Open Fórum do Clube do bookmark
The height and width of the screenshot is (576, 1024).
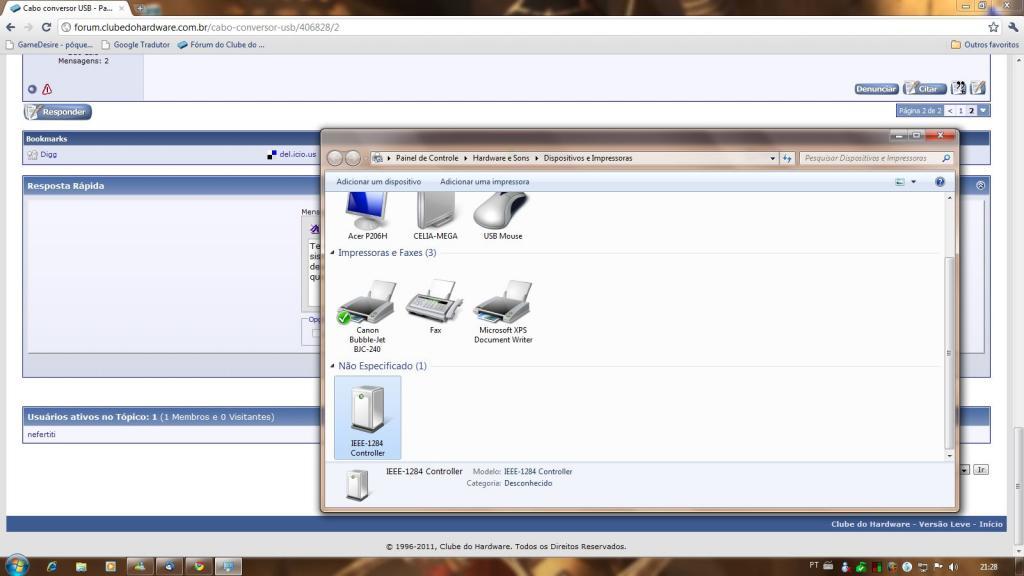[x=221, y=45]
